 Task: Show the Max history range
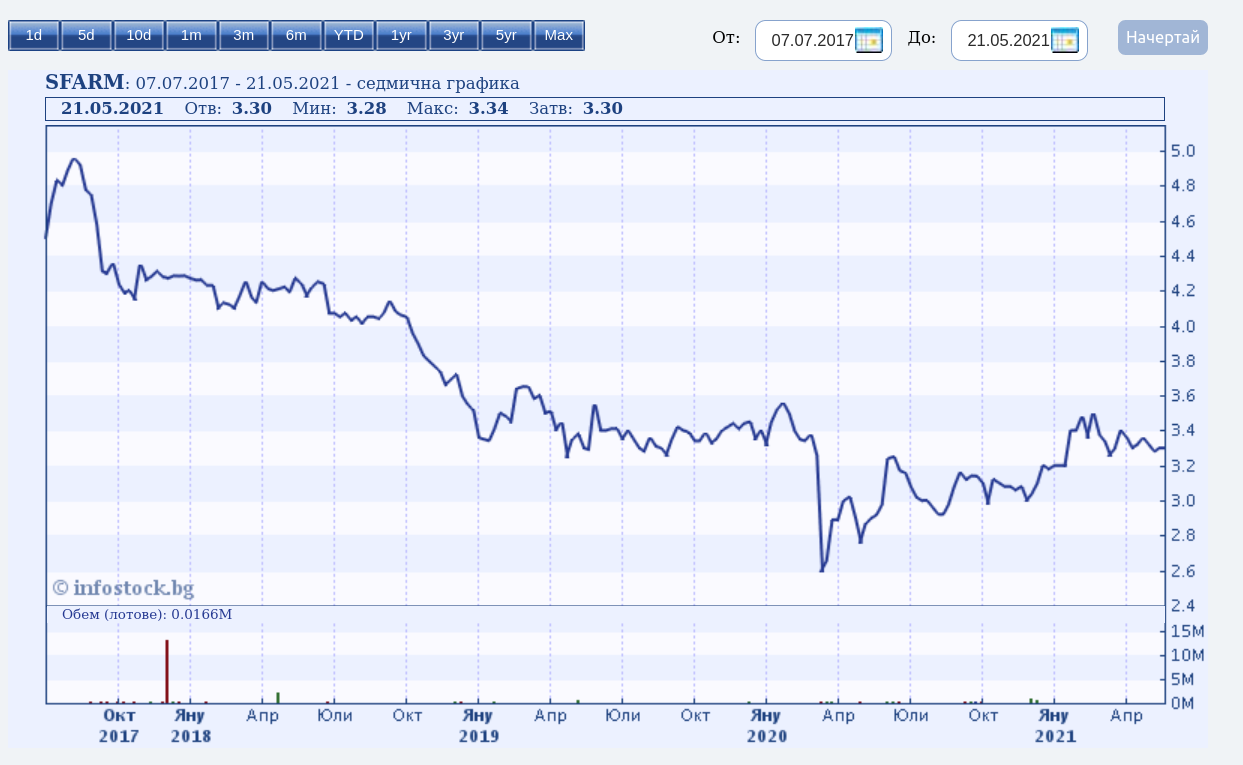click(559, 36)
